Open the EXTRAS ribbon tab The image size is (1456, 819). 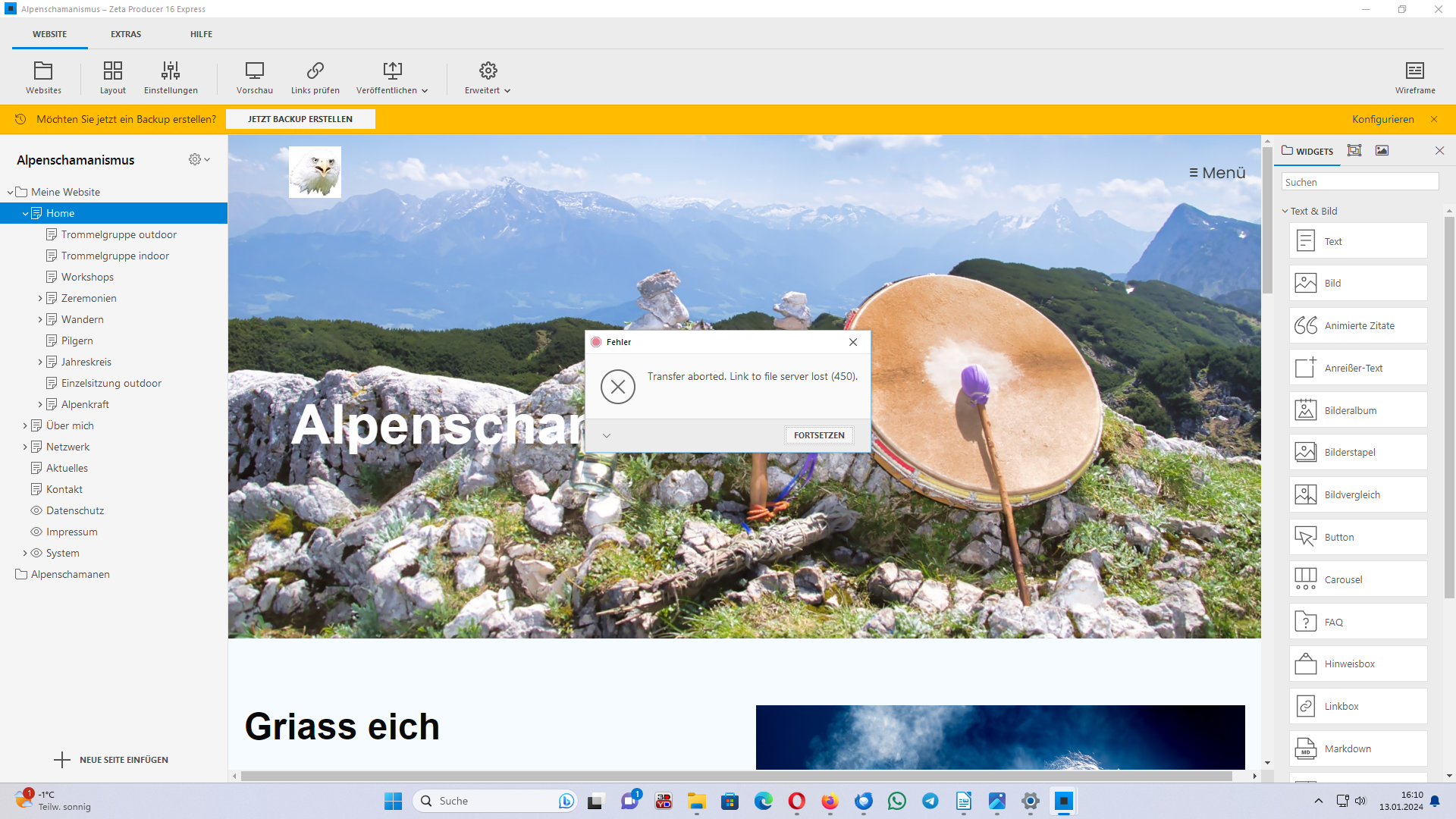point(126,34)
